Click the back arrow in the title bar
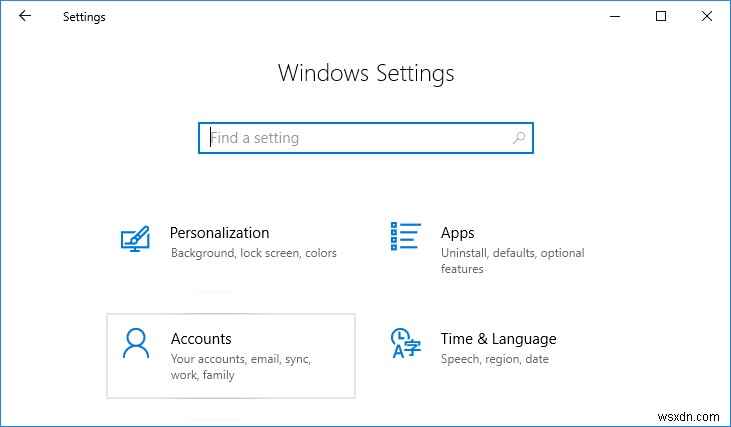 click(25, 16)
